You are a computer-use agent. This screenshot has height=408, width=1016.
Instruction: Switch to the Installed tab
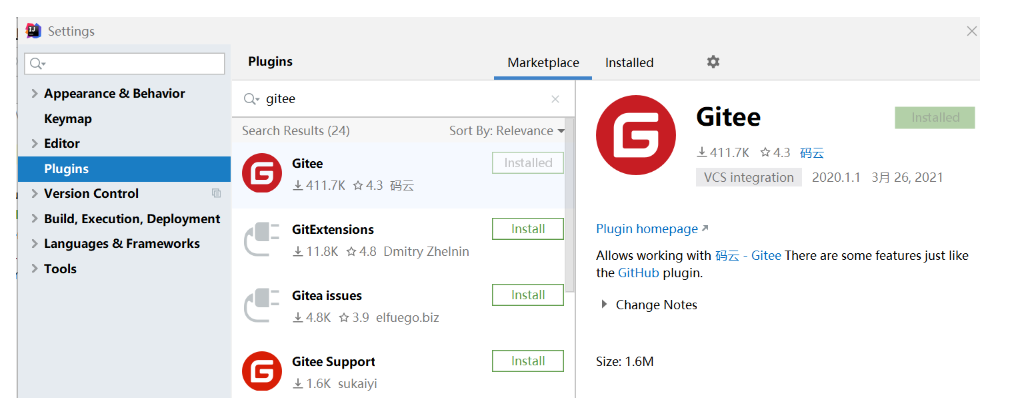629,63
